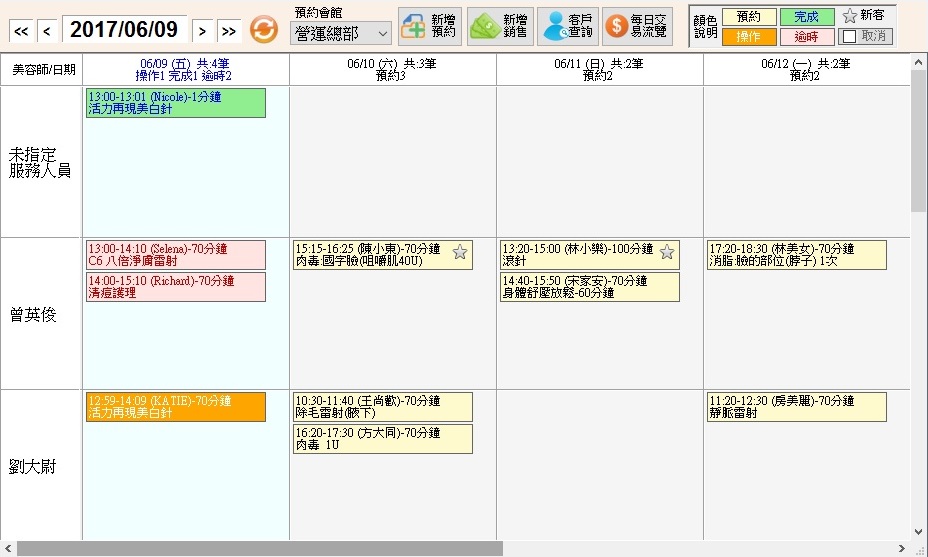Open 每日交易流覽 daily transactions
This screenshot has height=557, width=928.
[639, 26]
